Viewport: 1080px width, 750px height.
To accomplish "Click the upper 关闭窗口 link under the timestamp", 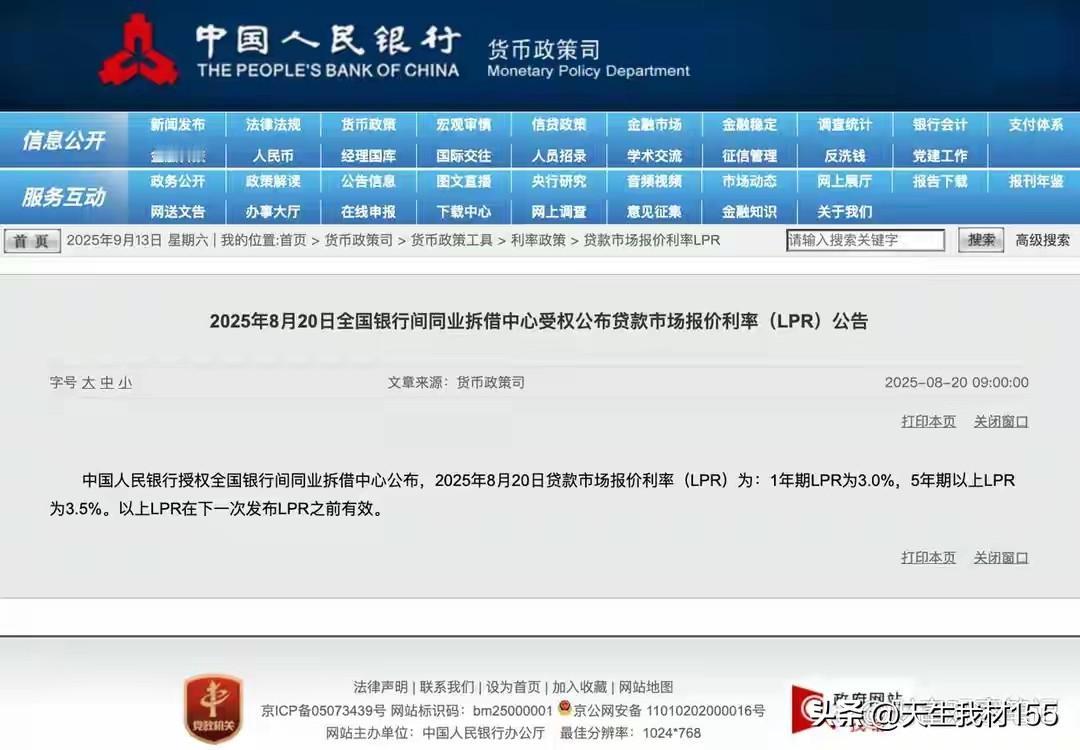I will click(1001, 421).
